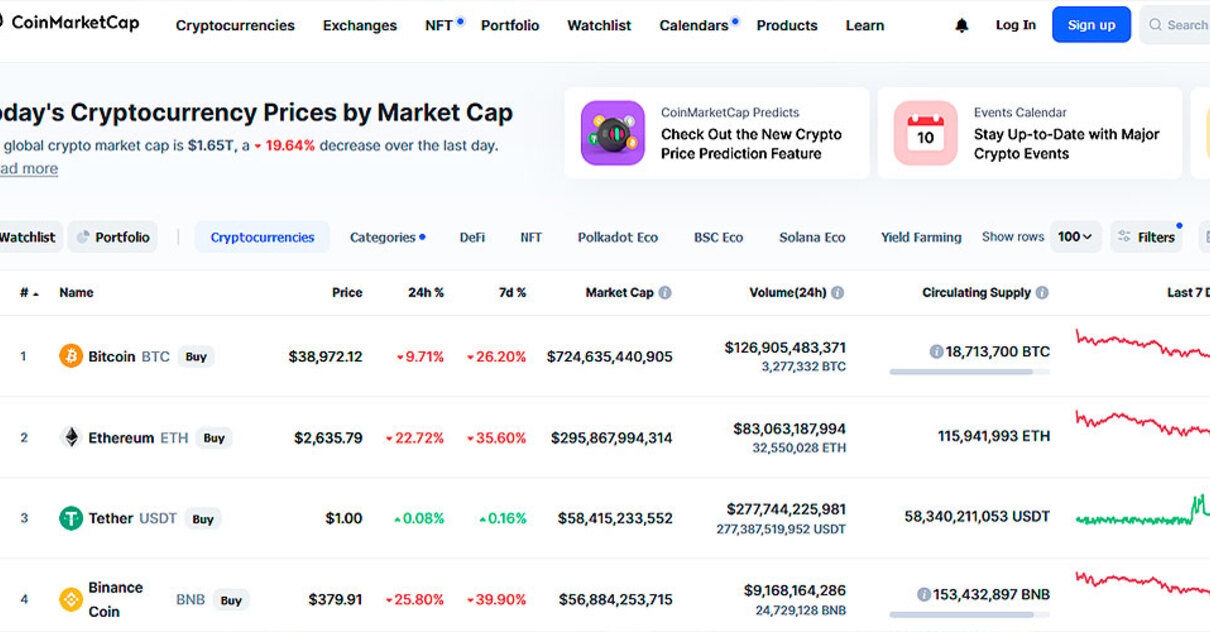Viewport: 1210px width, 632px height.
Task: Click the Binance Coin yellow logo
Action: click(71, 599)
